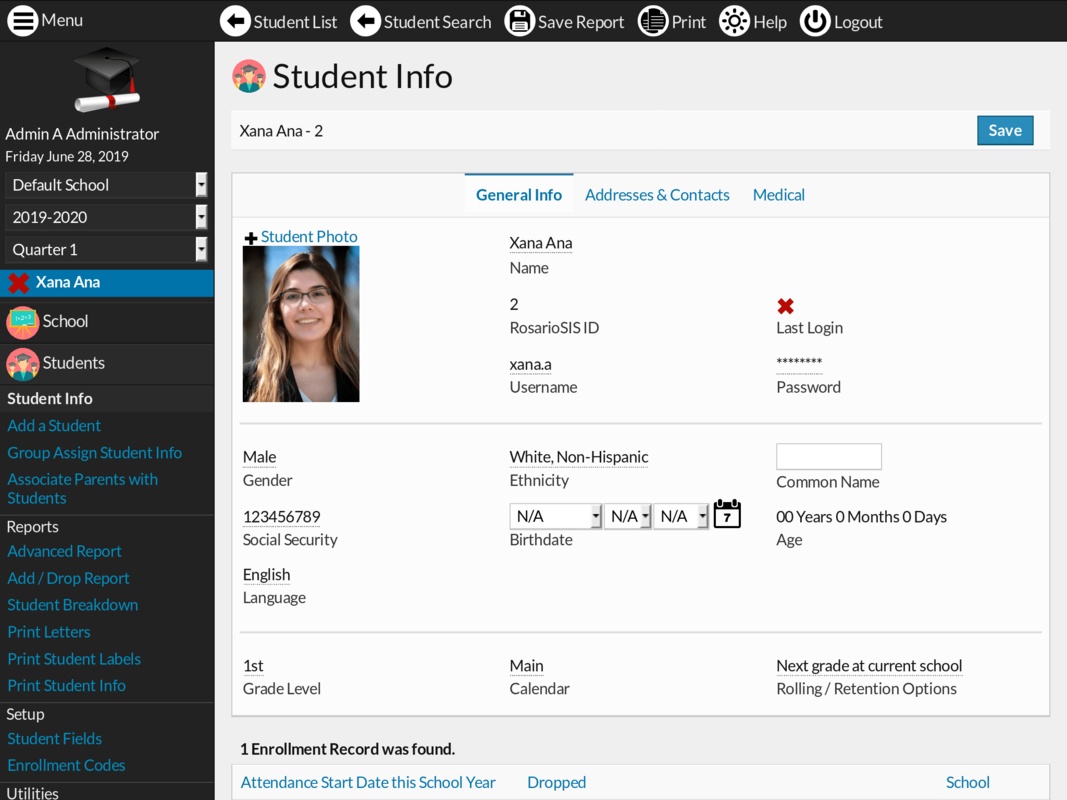This screenshot has width=1067, height=800.
Task: Click the Logout power icon
Action: [815, 21]
